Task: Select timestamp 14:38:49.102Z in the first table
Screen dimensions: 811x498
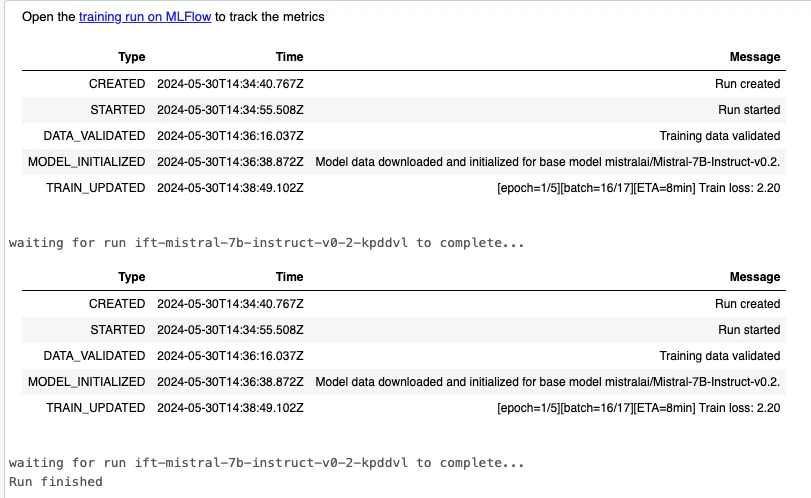Action: click(x=230, y=188)
